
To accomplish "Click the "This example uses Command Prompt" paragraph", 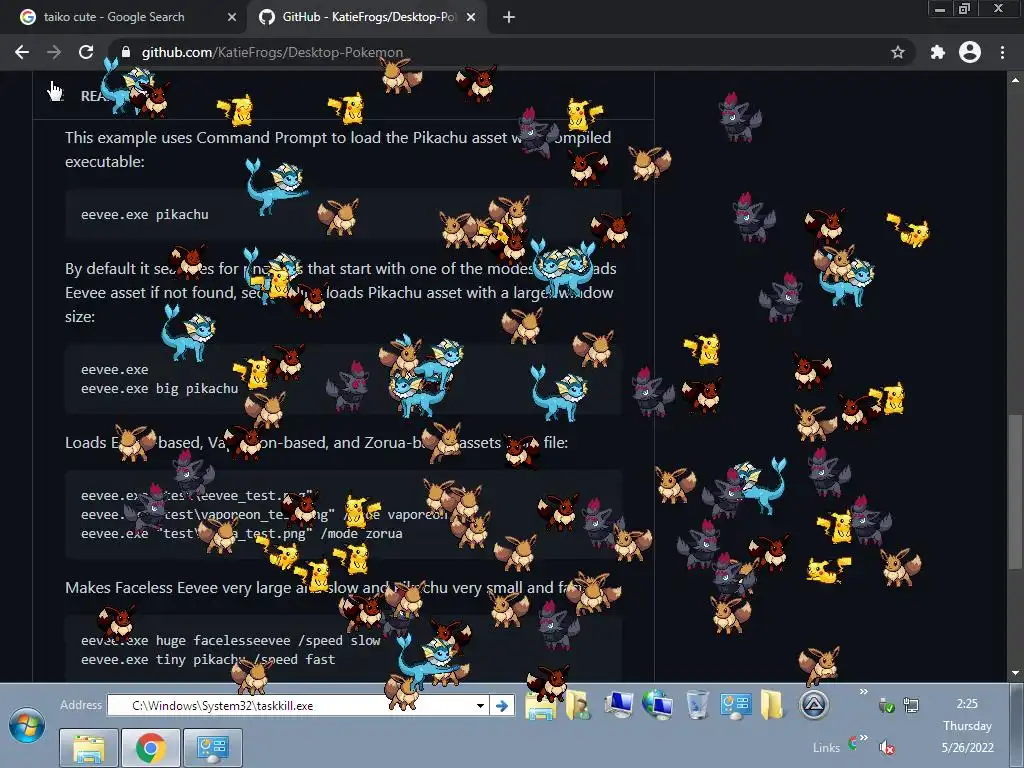I will click(338, 150).
